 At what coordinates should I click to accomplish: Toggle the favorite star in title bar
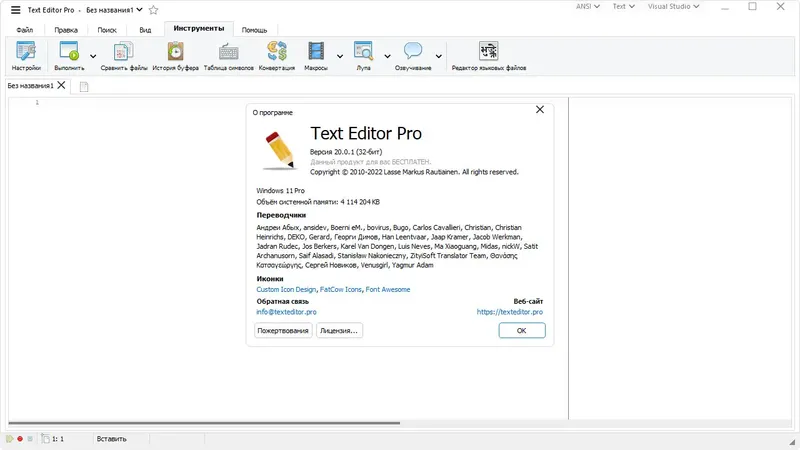pyautogui.click(x=153, y=10)
